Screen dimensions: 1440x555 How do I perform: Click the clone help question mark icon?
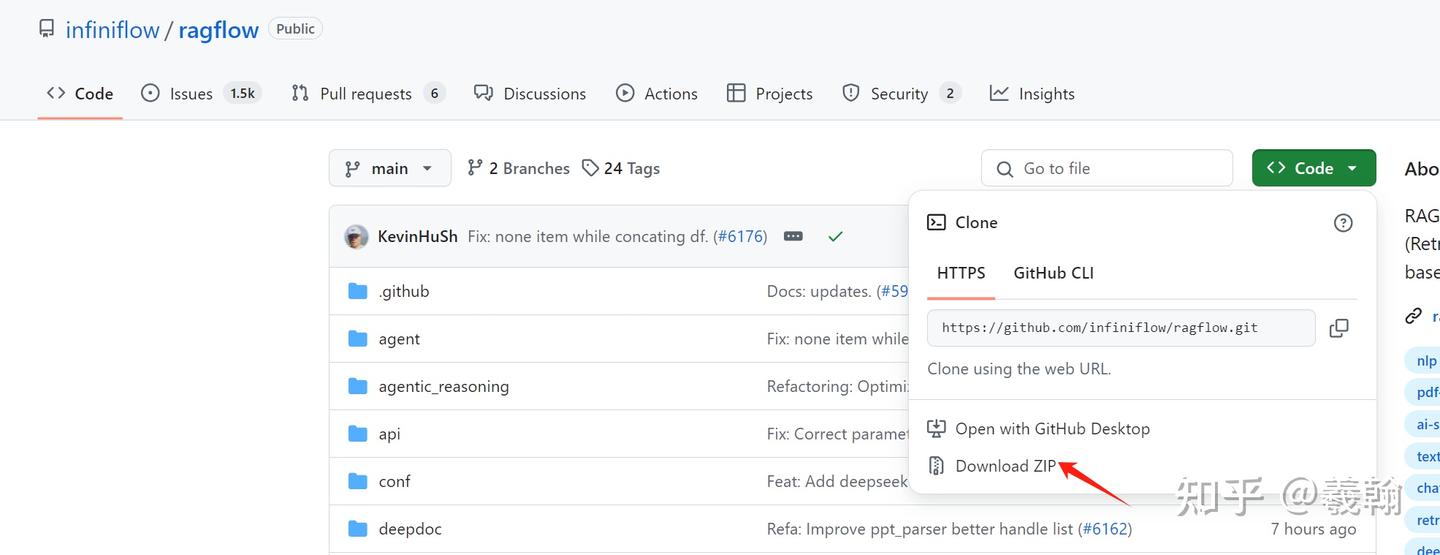pyautogui.click(x=1343, y=223)
